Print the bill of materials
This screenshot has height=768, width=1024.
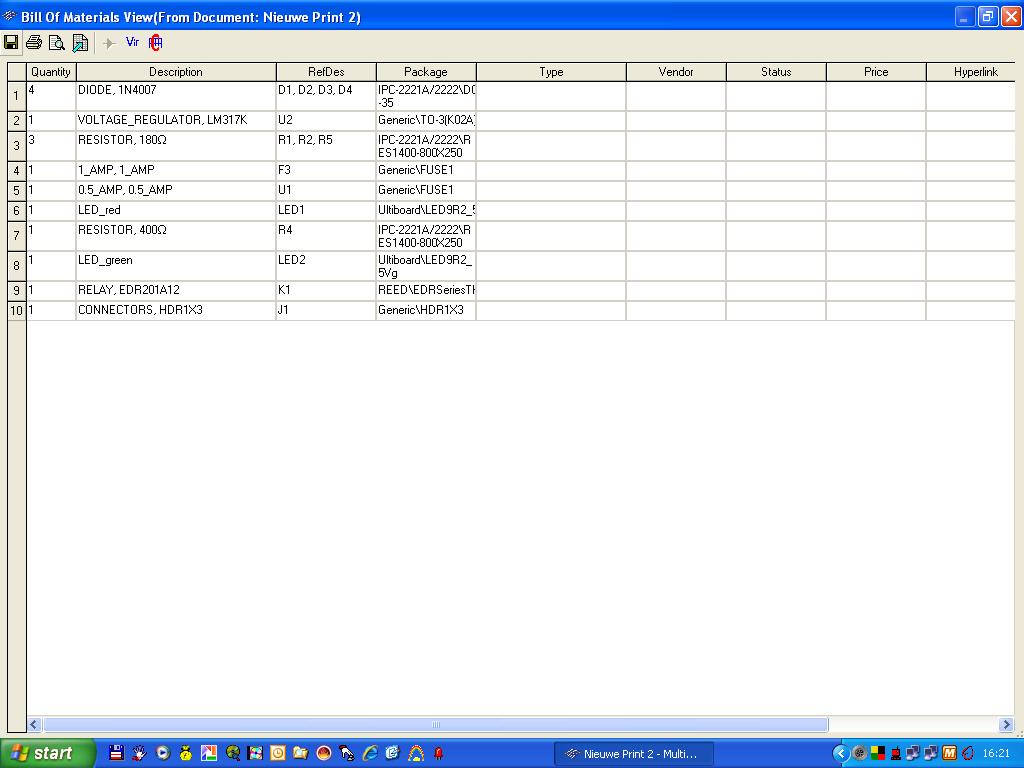click(34, 42)
